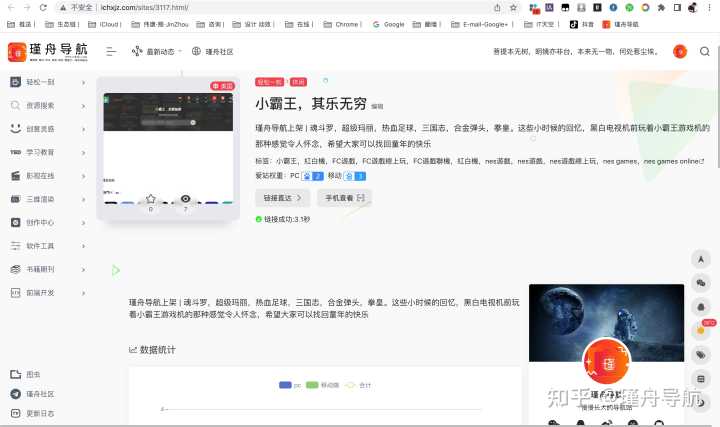Open the 瑾舟导航 bookmark in bookmarks bar

[x=621, y=24]
